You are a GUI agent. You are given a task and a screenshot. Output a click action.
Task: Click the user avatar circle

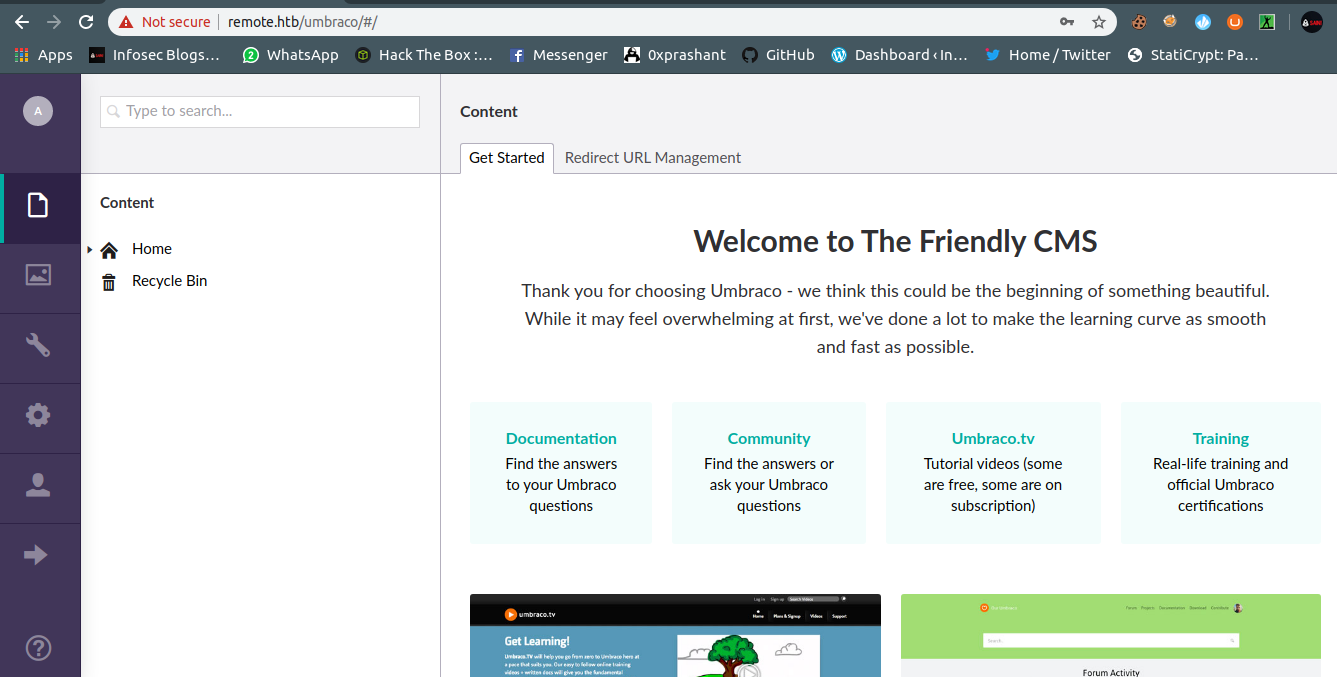pos(38,111)
